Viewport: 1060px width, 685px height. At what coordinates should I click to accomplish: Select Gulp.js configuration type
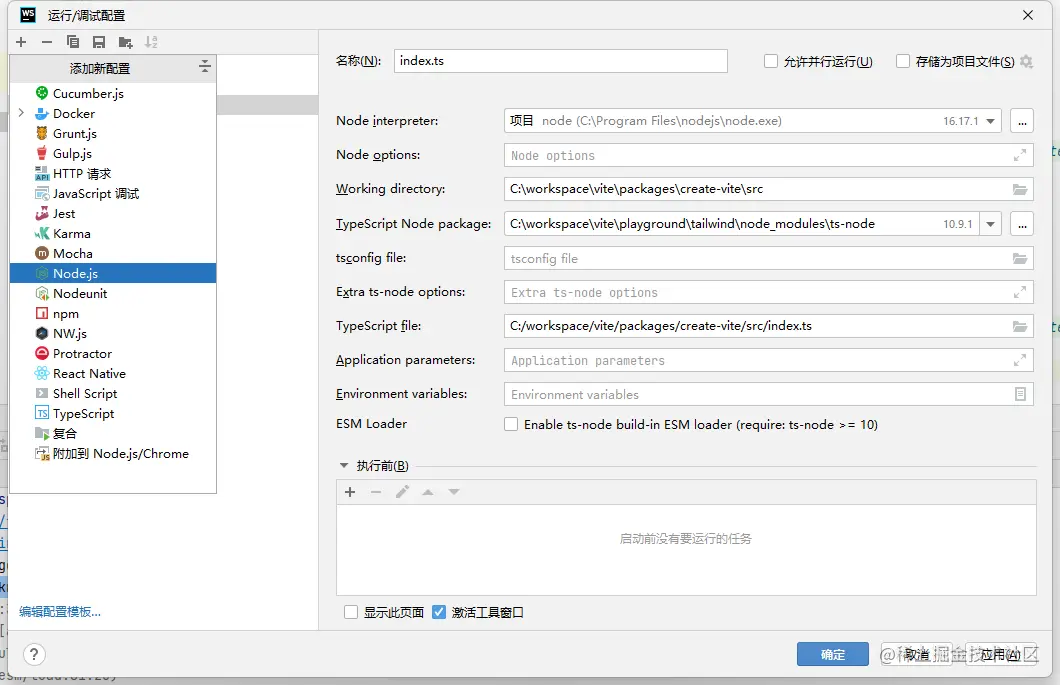coord(113,153)
